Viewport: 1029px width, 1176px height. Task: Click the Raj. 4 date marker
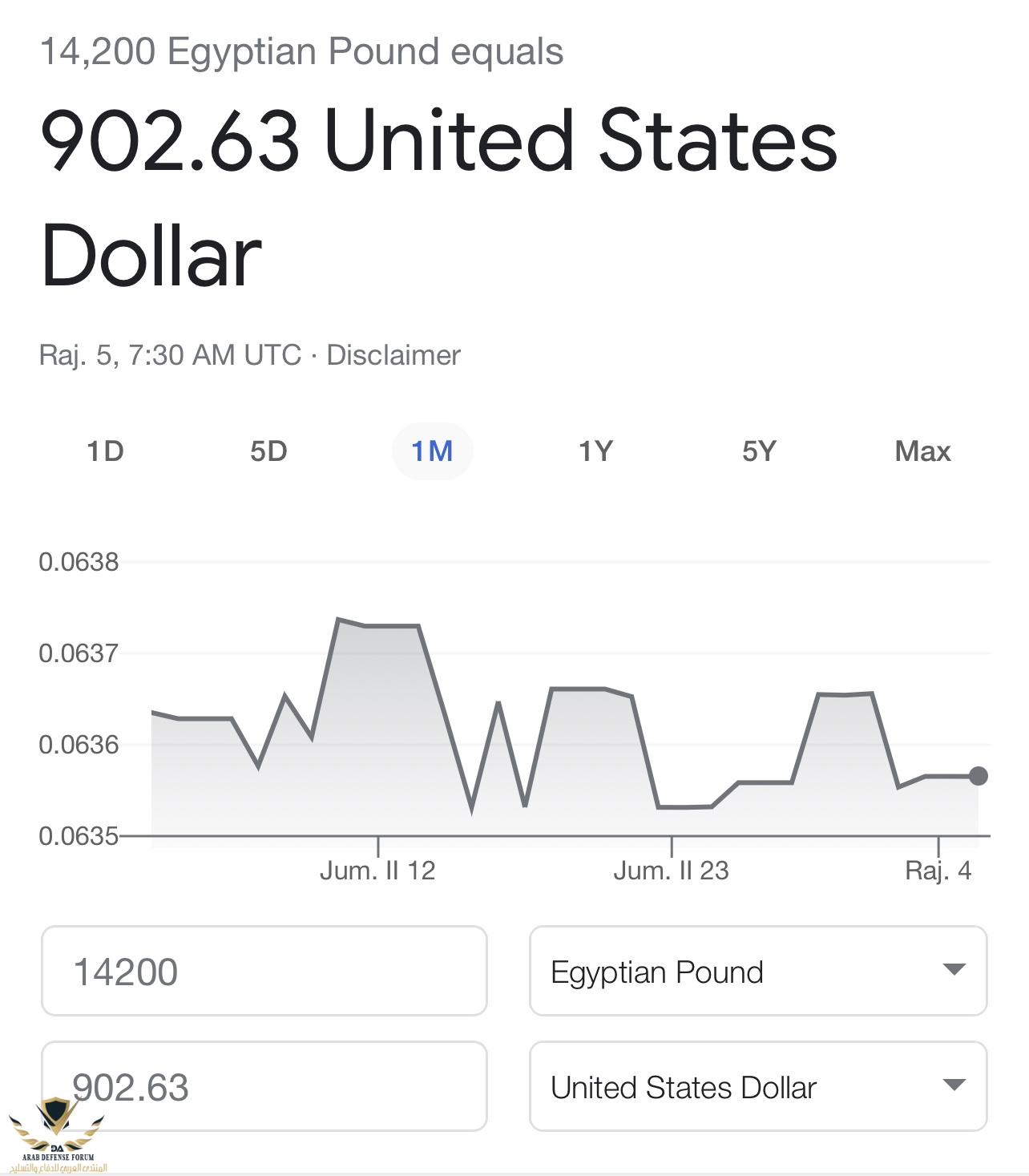[938, 871]
